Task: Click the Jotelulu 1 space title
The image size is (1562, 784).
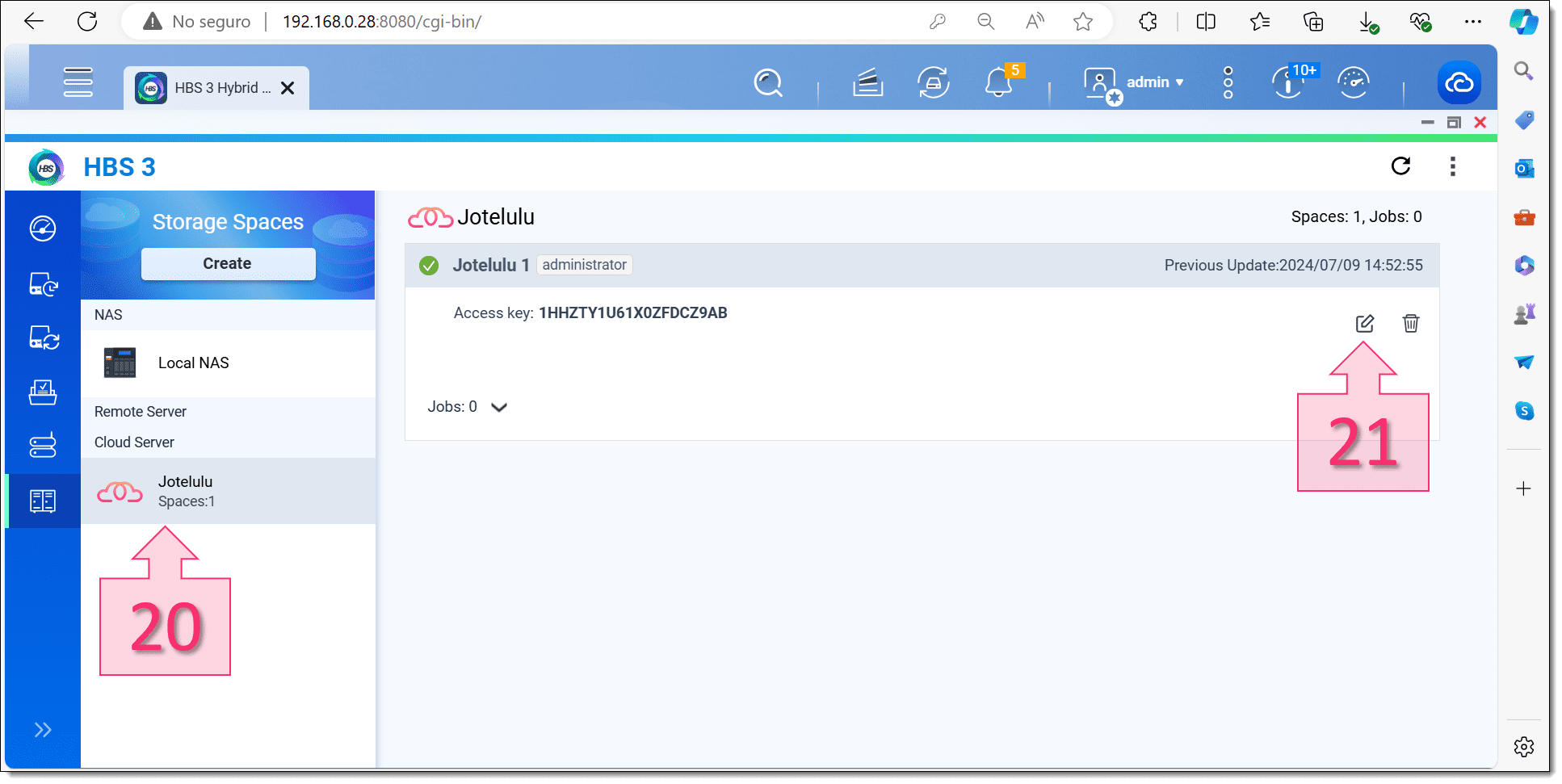Action: (491, 265)
